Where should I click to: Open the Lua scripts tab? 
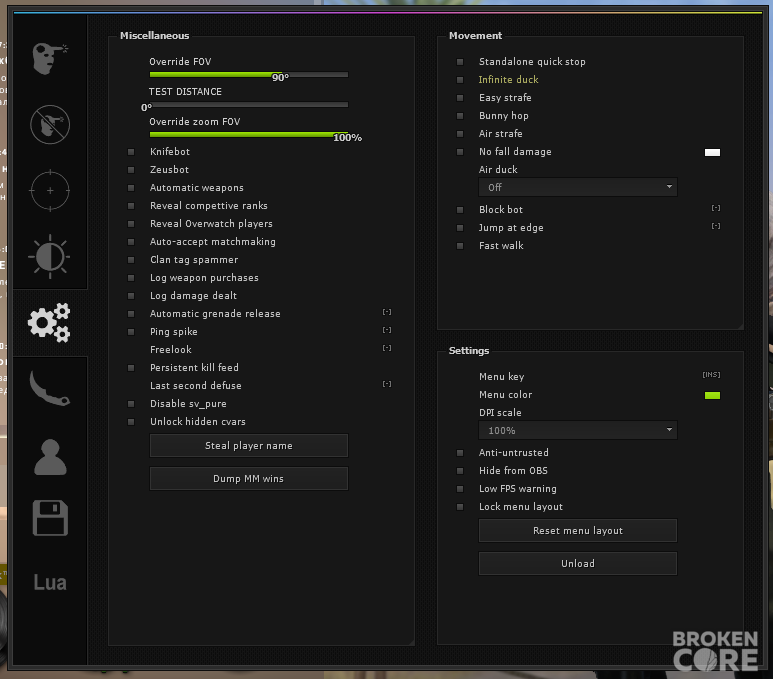click(x=50, y=582)
